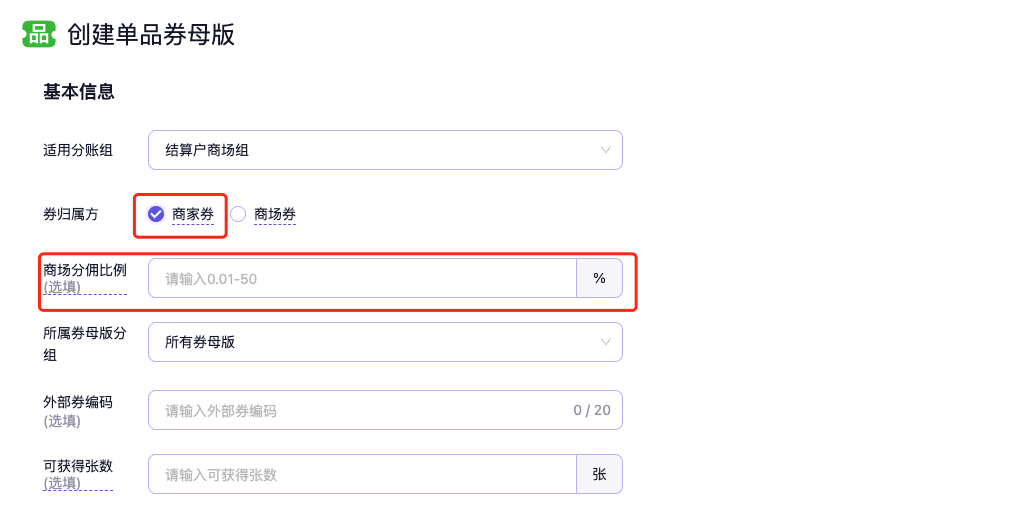
Task: Open the 结算户商场组 dropdown
Action: pyautogui.click(x=385, y=150)
